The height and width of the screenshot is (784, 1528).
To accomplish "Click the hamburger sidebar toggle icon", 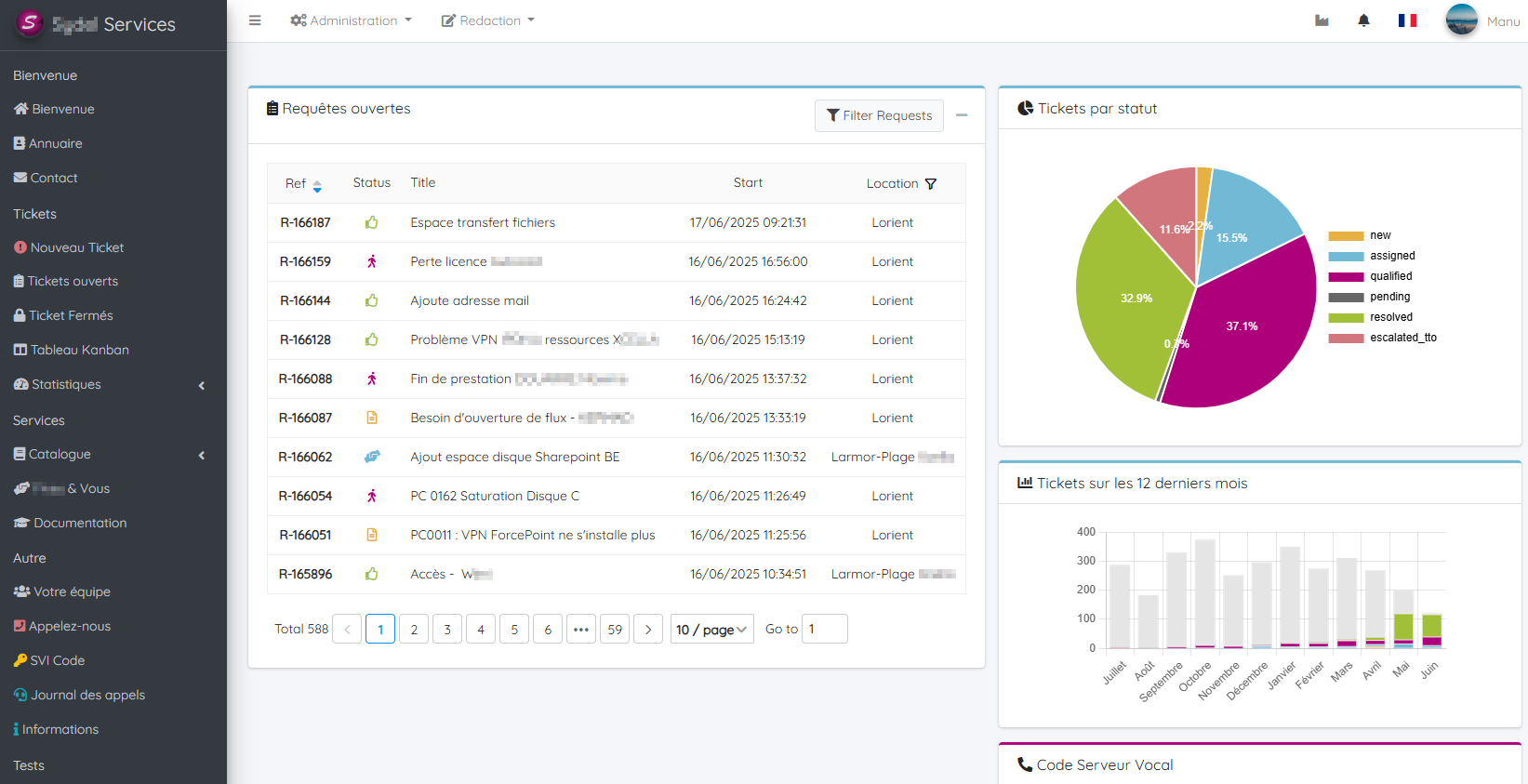I will coord(255,20).
